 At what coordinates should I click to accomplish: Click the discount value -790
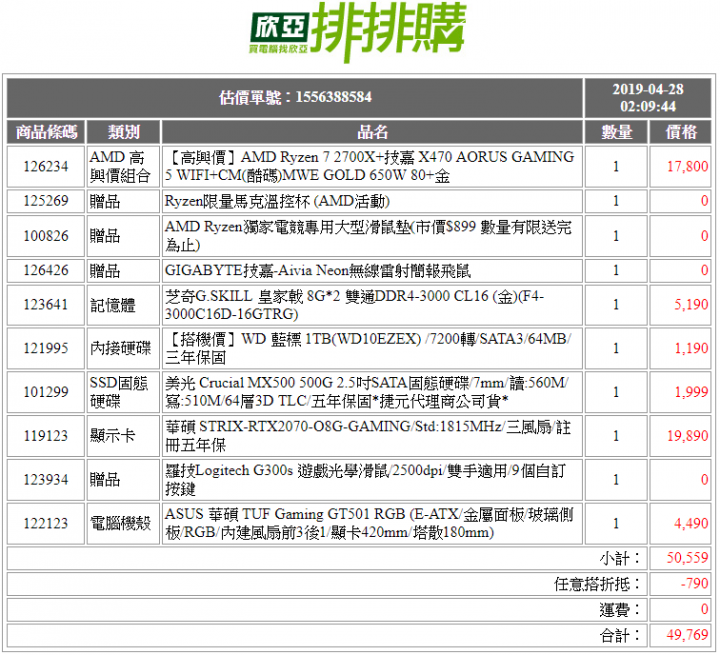pyautogui.click(x=694, y=584)
